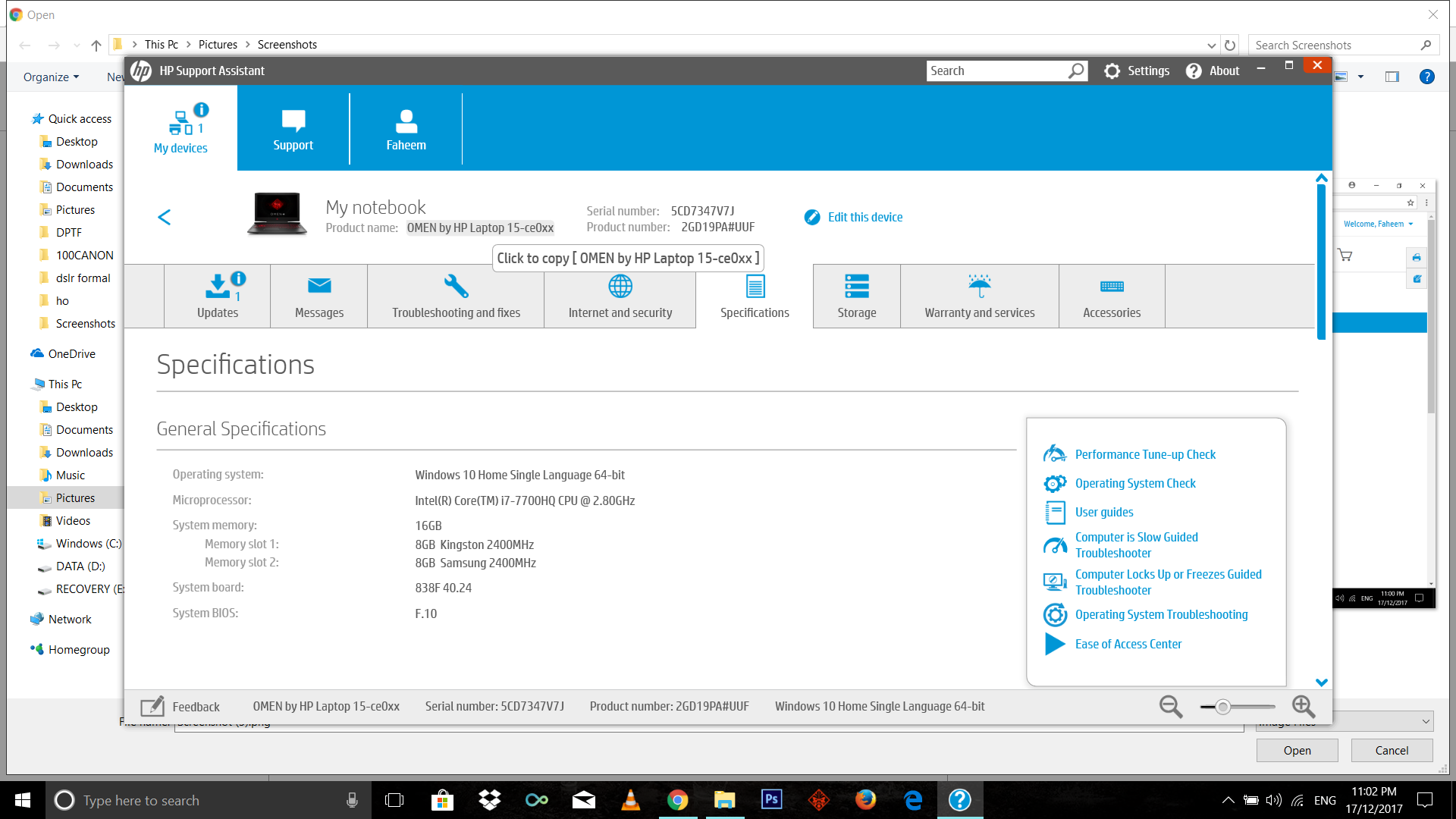The height and width of the screenshot is (819, 1456).
Task: Click the Internet and security globe icon
Action: point(620,287)
